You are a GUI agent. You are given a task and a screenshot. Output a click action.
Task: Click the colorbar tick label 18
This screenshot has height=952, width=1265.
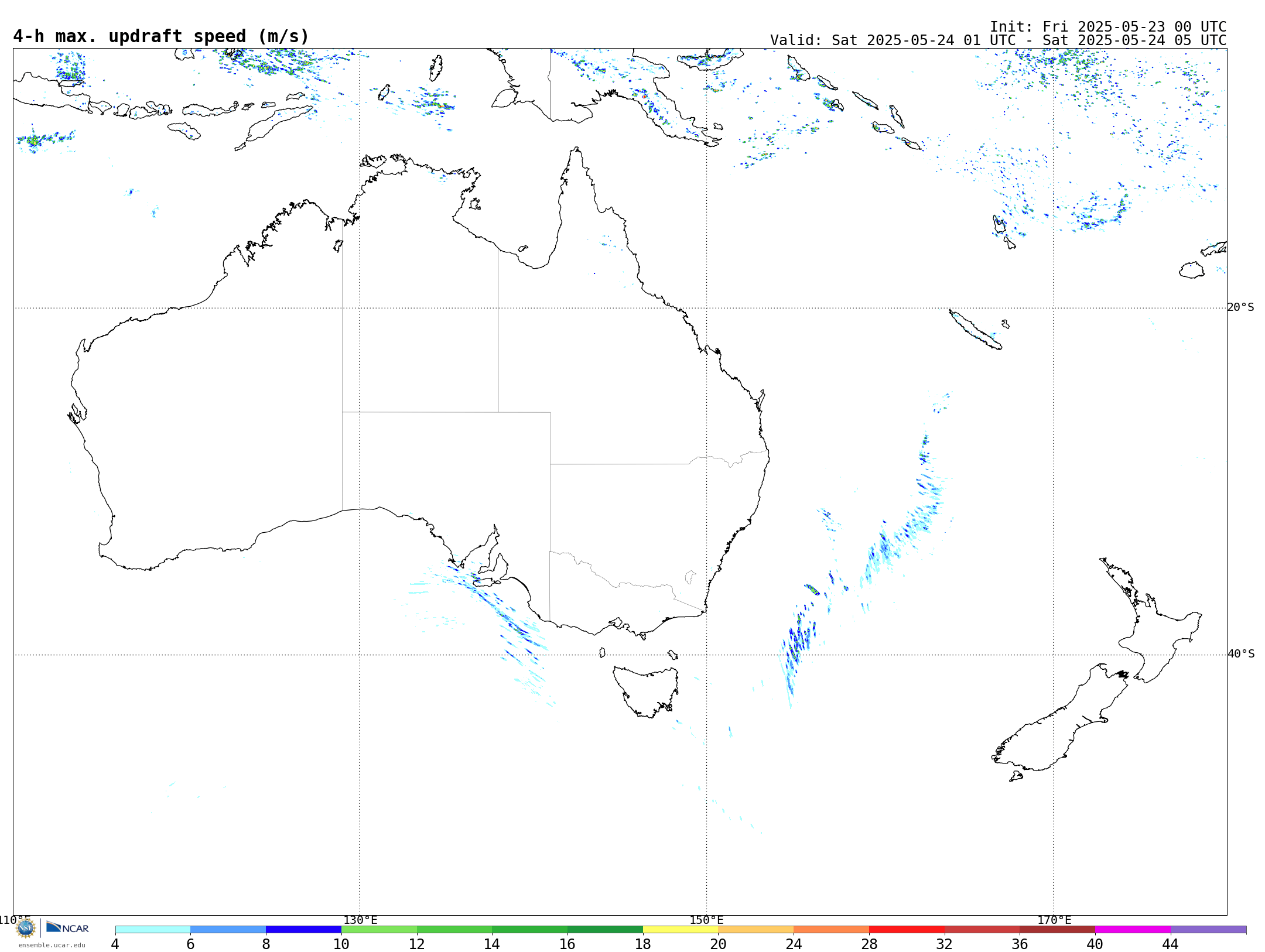pyautogui.click(x=643, y=944)
